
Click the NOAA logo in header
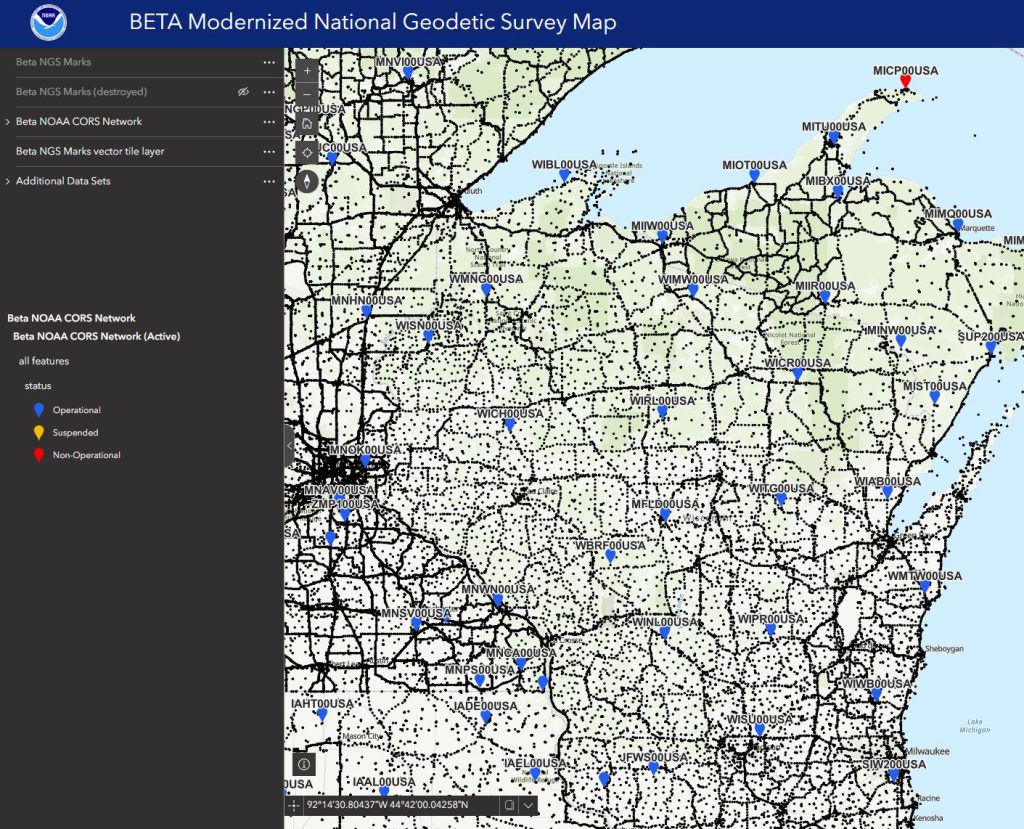(48, 22)
